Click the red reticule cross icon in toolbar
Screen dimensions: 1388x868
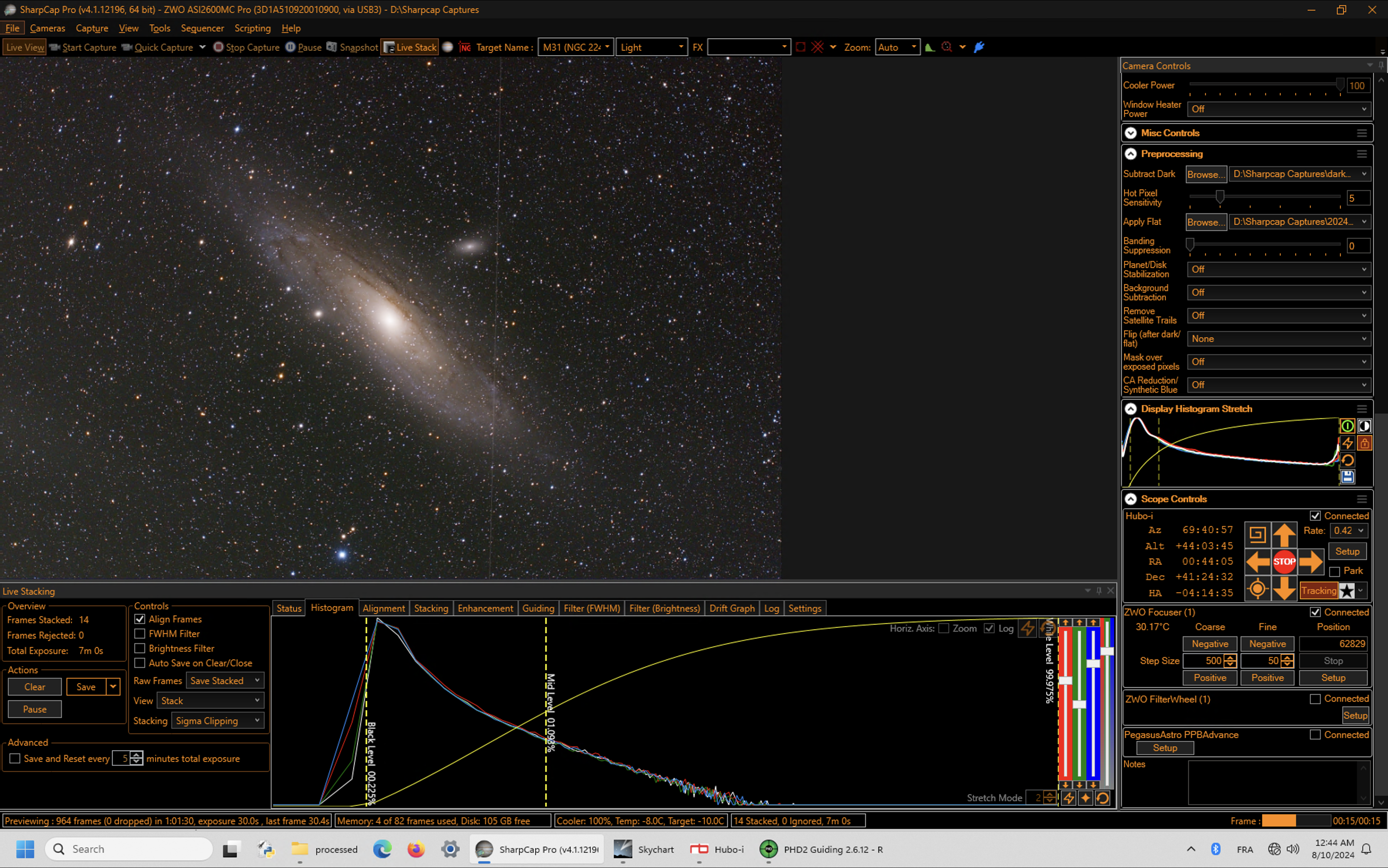(817, 47)
